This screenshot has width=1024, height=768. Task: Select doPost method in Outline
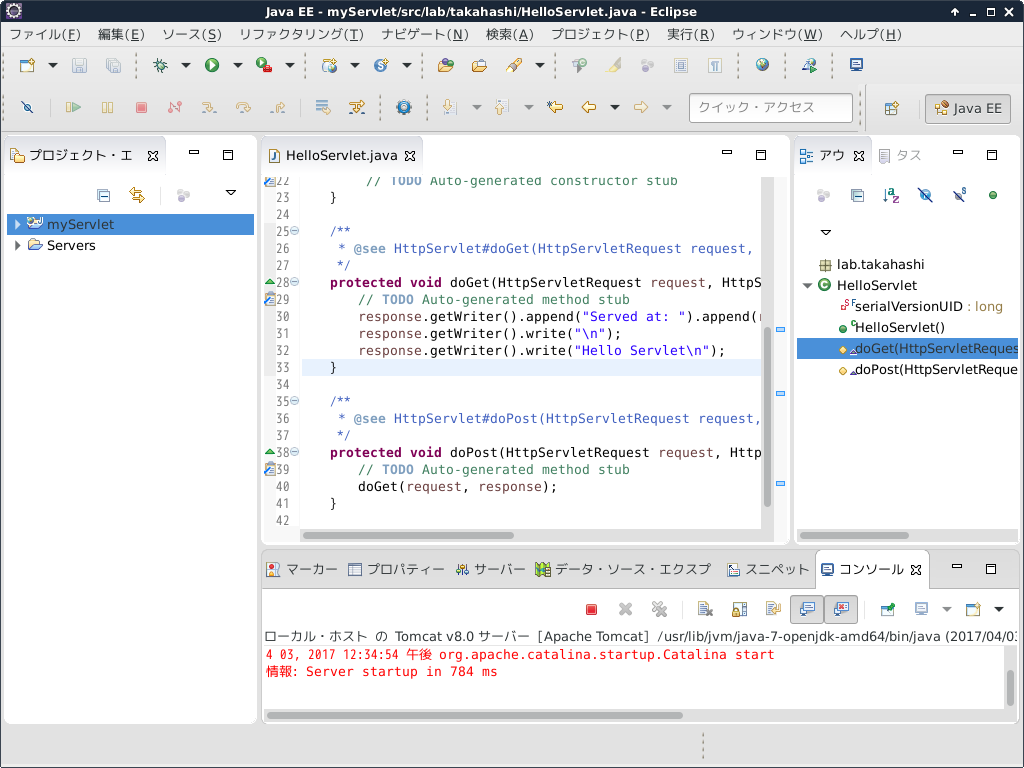(x=928, y=370)
